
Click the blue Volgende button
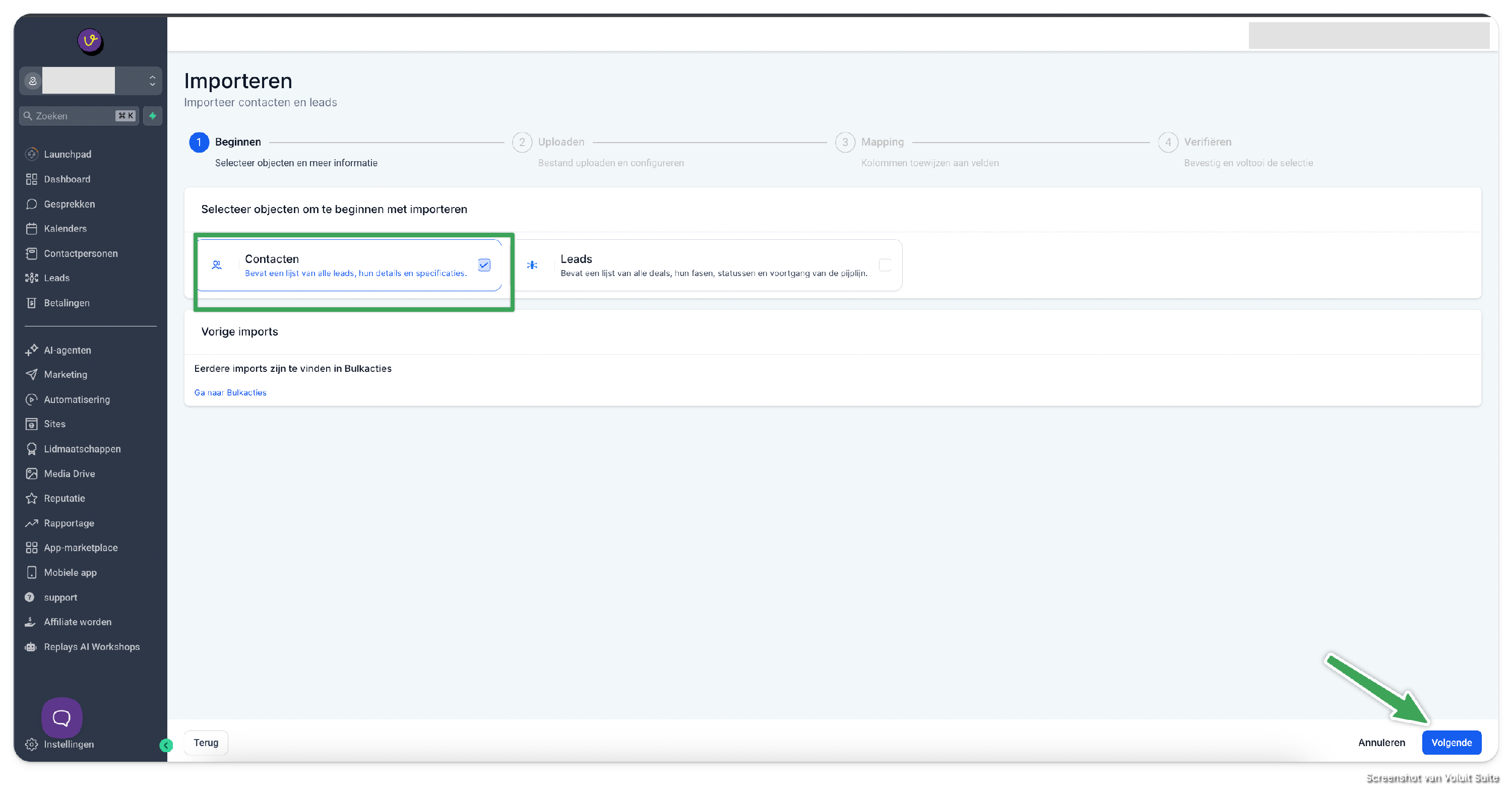point(1451,743)
